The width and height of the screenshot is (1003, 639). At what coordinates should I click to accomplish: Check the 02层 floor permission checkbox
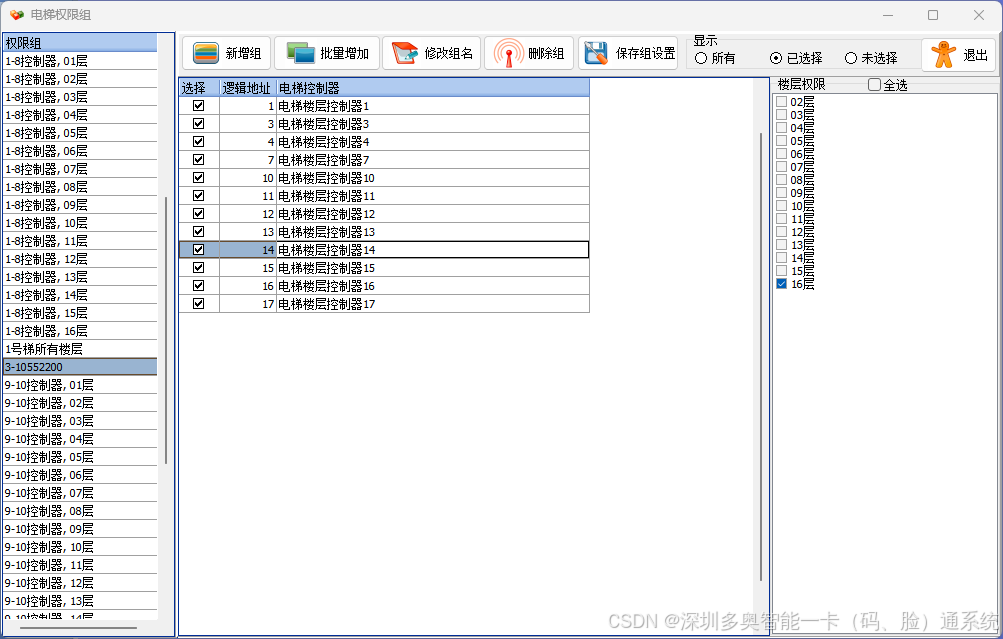[782, 102]
